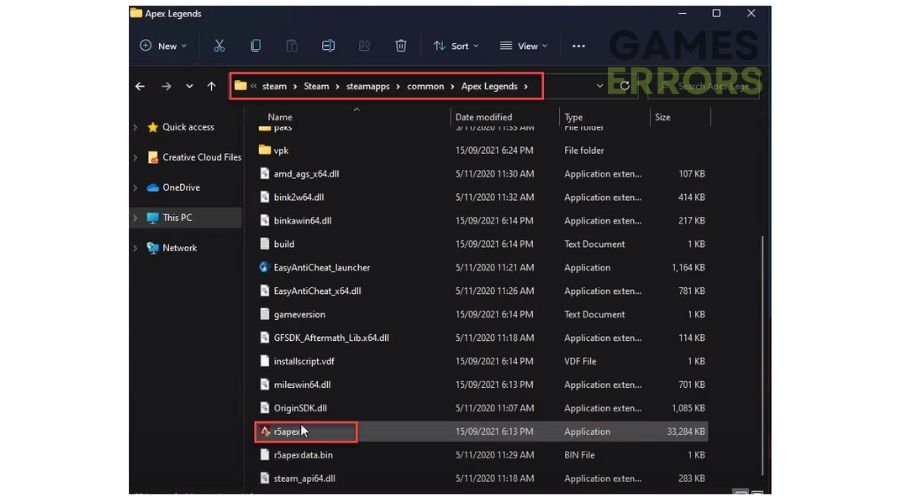Click the 33,284 KB size cell

click(685, 431)
